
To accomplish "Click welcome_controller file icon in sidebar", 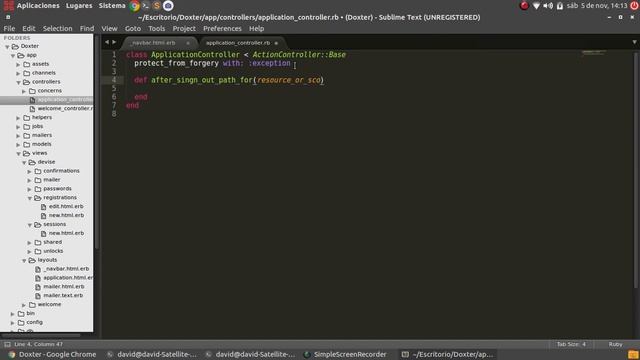I will click(x=32, y=109).
